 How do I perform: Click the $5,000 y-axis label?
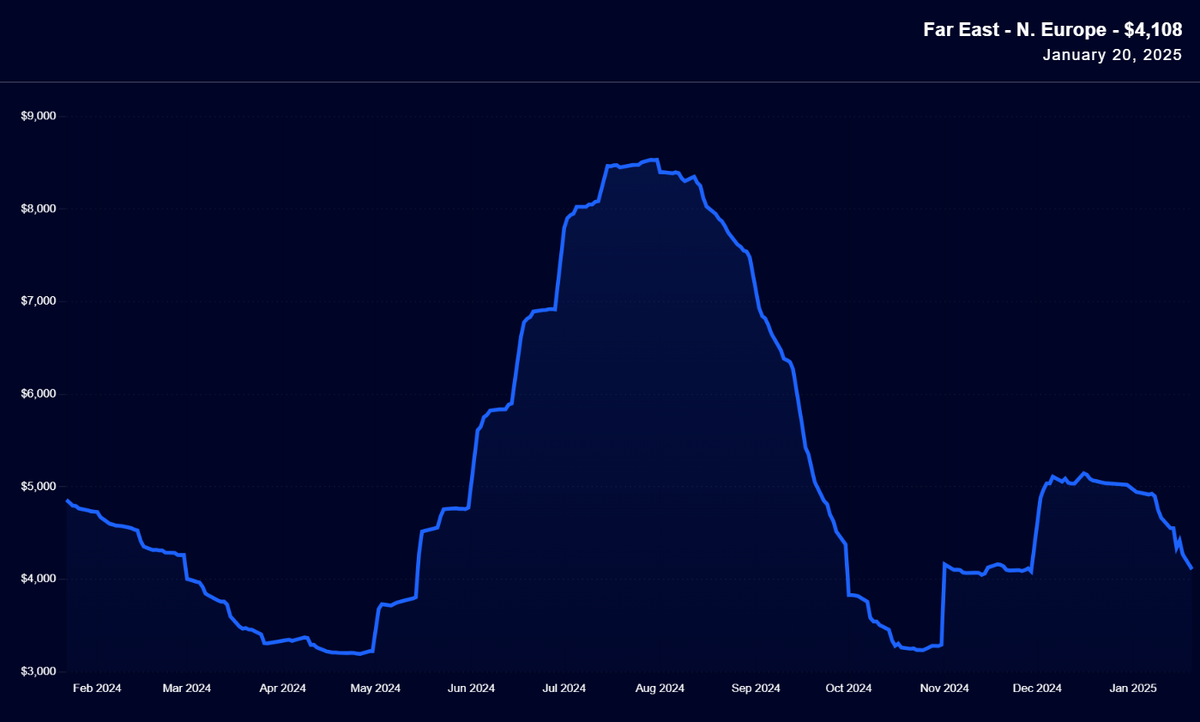39,487
